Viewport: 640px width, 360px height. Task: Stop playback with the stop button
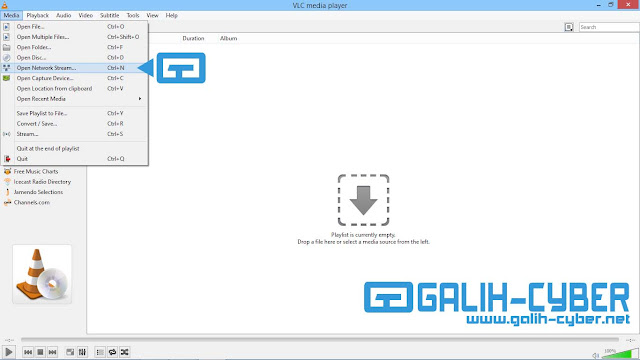[40, 352]
